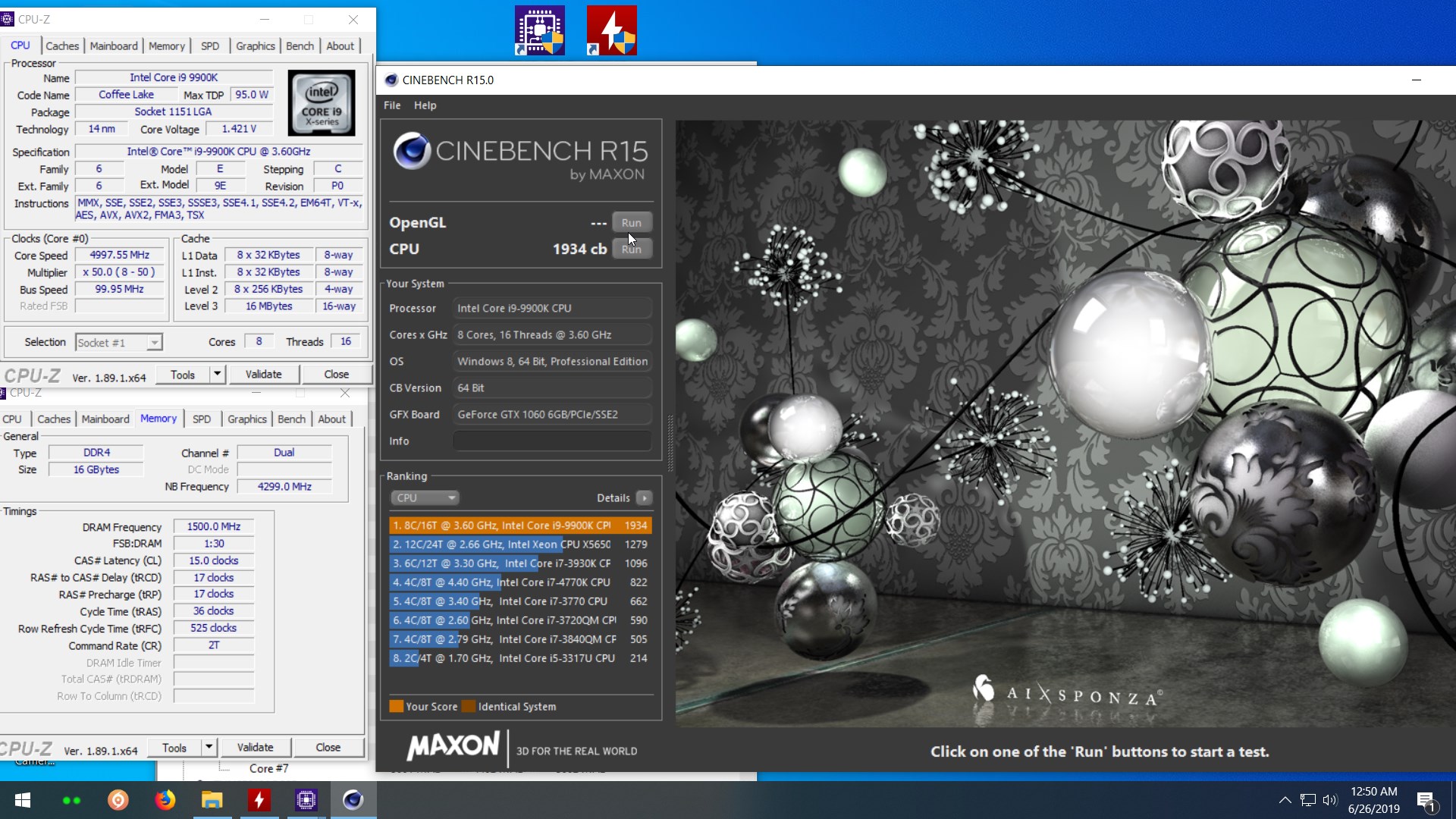Open the Action Center notifications
The width and height of the screenshot is (1456, 819).
point(1426,801)
